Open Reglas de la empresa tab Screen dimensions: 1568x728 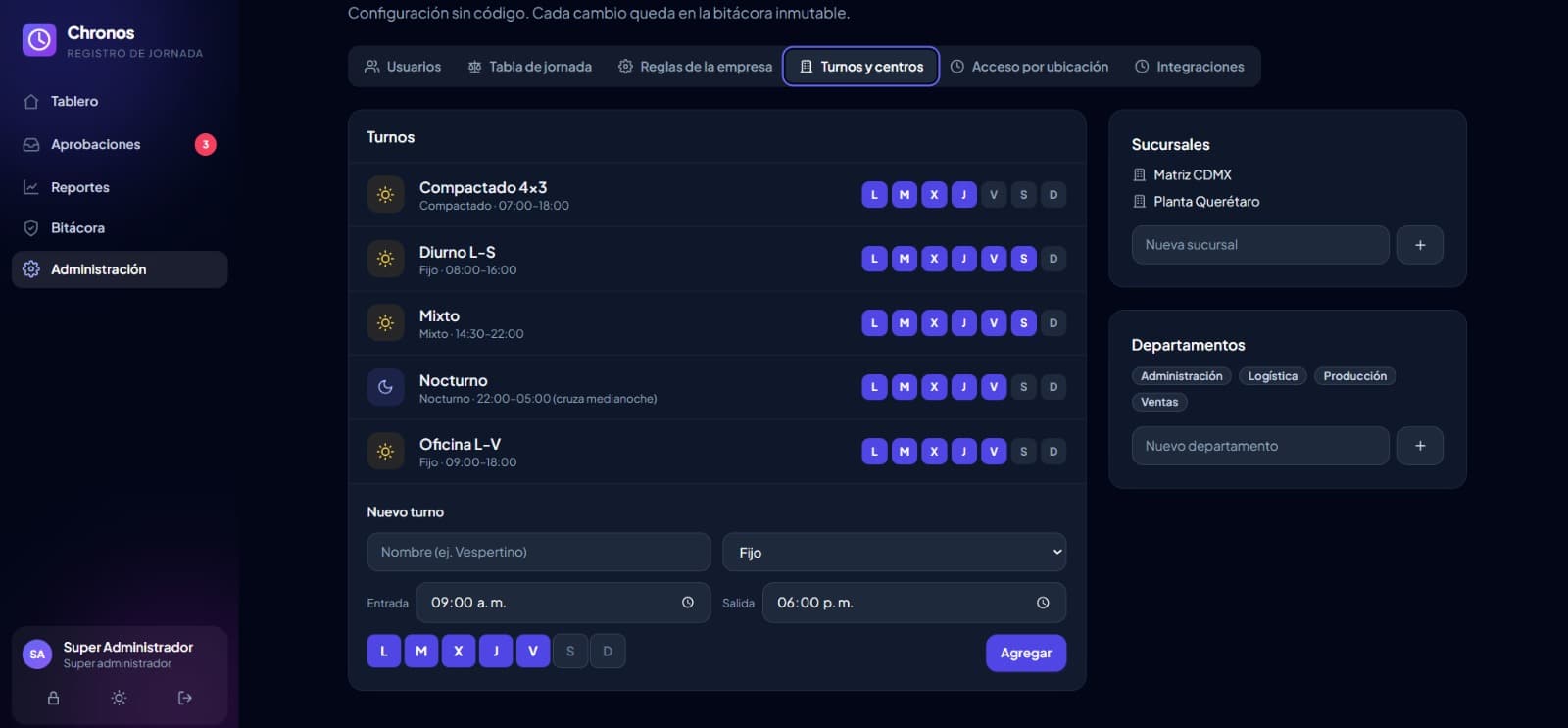695,67
